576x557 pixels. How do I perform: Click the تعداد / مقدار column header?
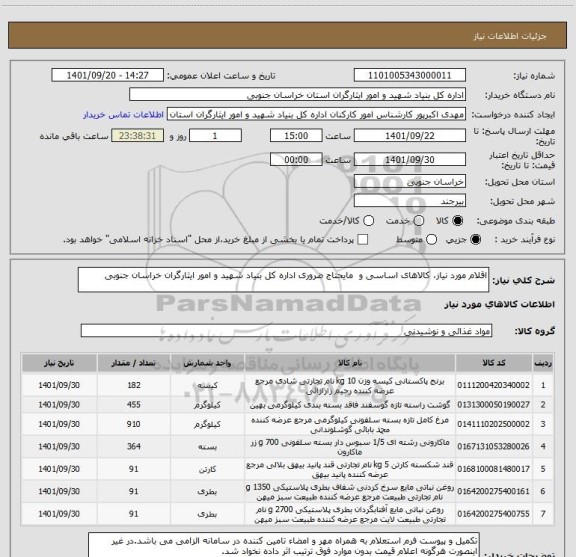tap(134, 363)
